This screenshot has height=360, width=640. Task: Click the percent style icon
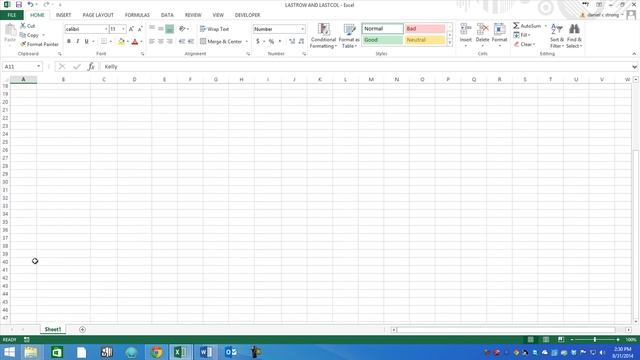[x=271, y=41]
